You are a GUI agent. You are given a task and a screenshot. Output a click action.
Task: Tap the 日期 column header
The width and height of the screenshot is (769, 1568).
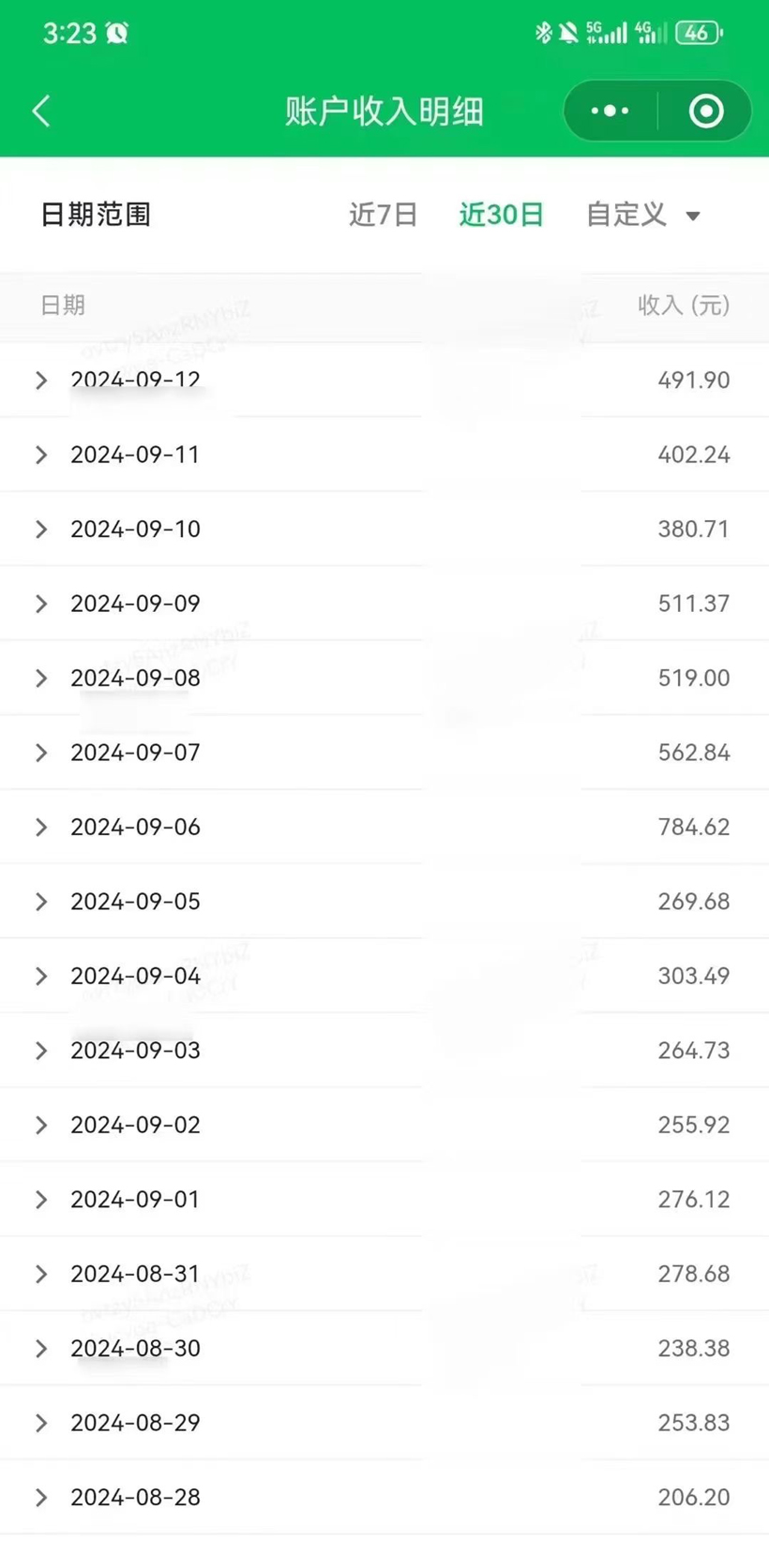click(63, 306)
